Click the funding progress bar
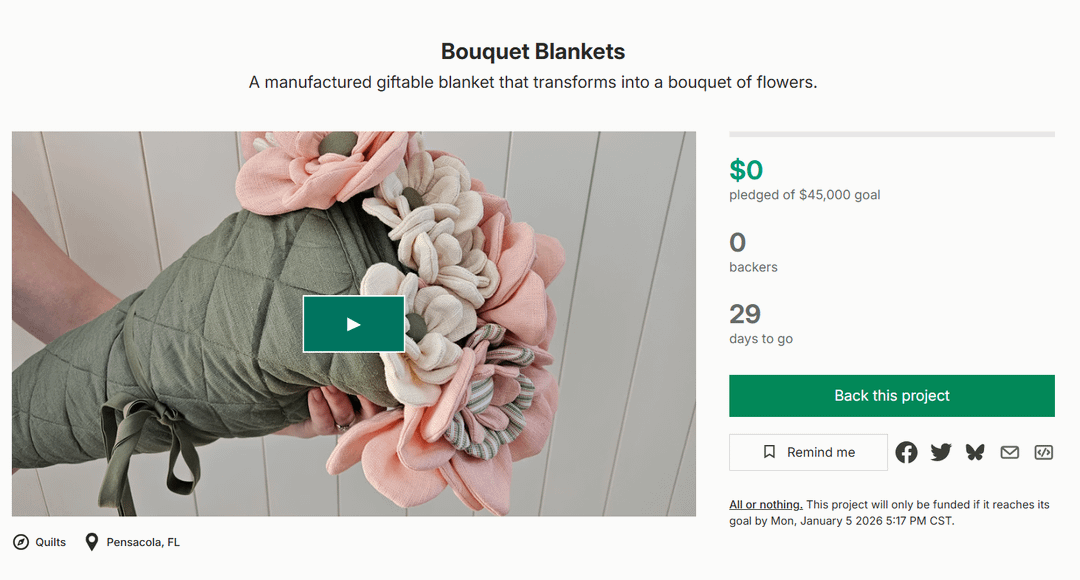Viewport: 1080px width, 580px height. tap(891, 134)
